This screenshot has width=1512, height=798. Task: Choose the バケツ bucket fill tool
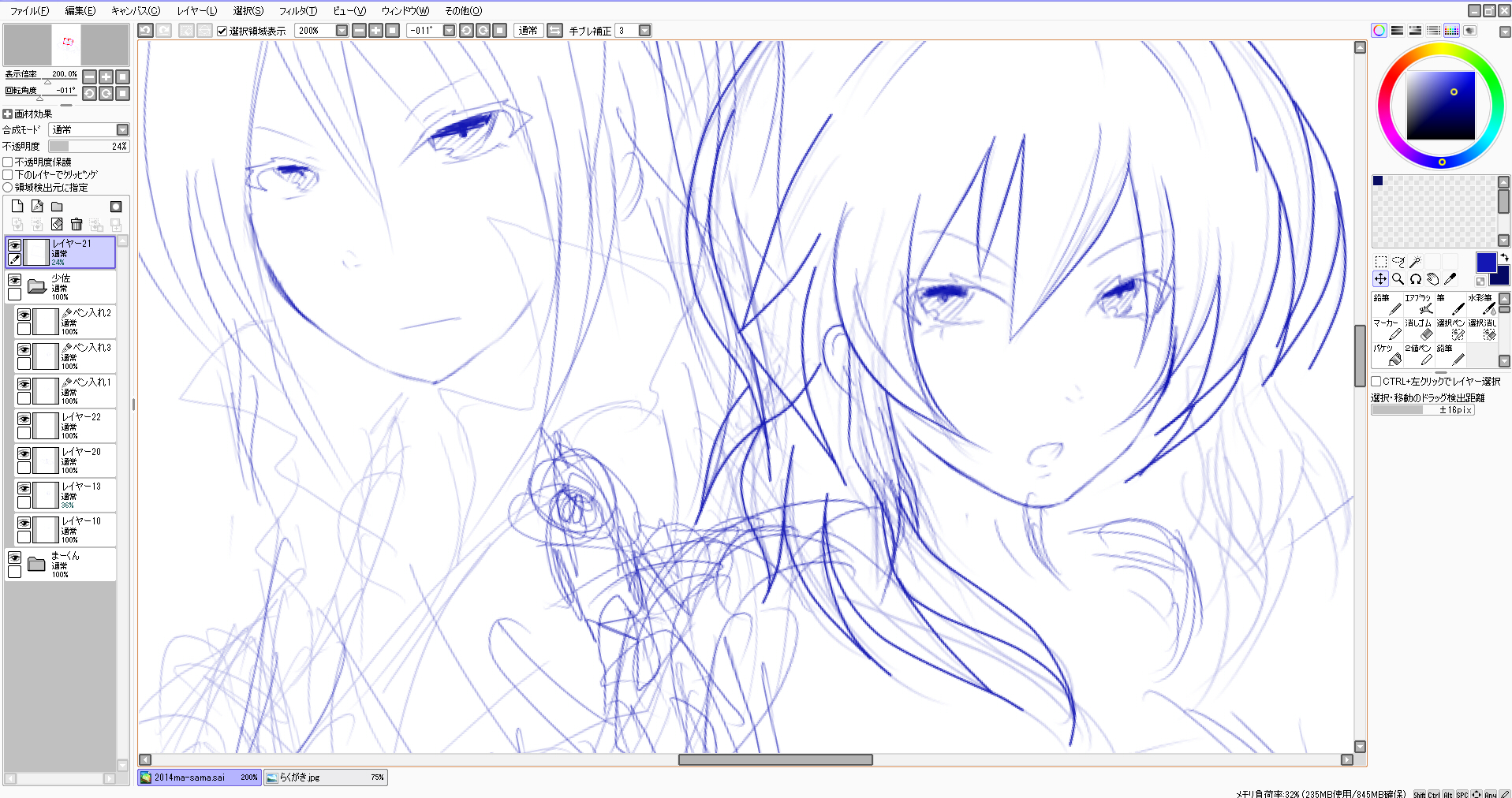pyautogui.click(x=1387, y=355)
